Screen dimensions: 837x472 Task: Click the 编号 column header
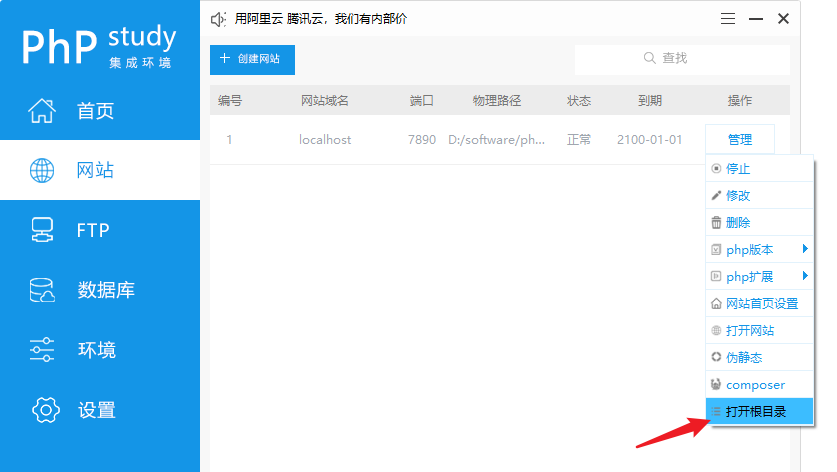tap(230, 100)
